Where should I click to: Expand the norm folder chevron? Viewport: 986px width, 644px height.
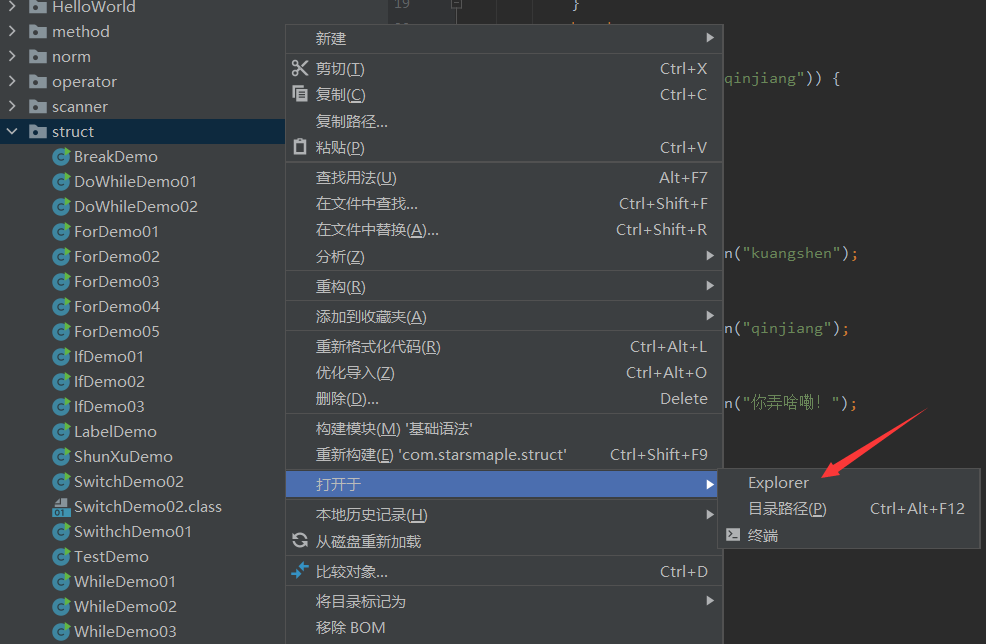point(12,56)
